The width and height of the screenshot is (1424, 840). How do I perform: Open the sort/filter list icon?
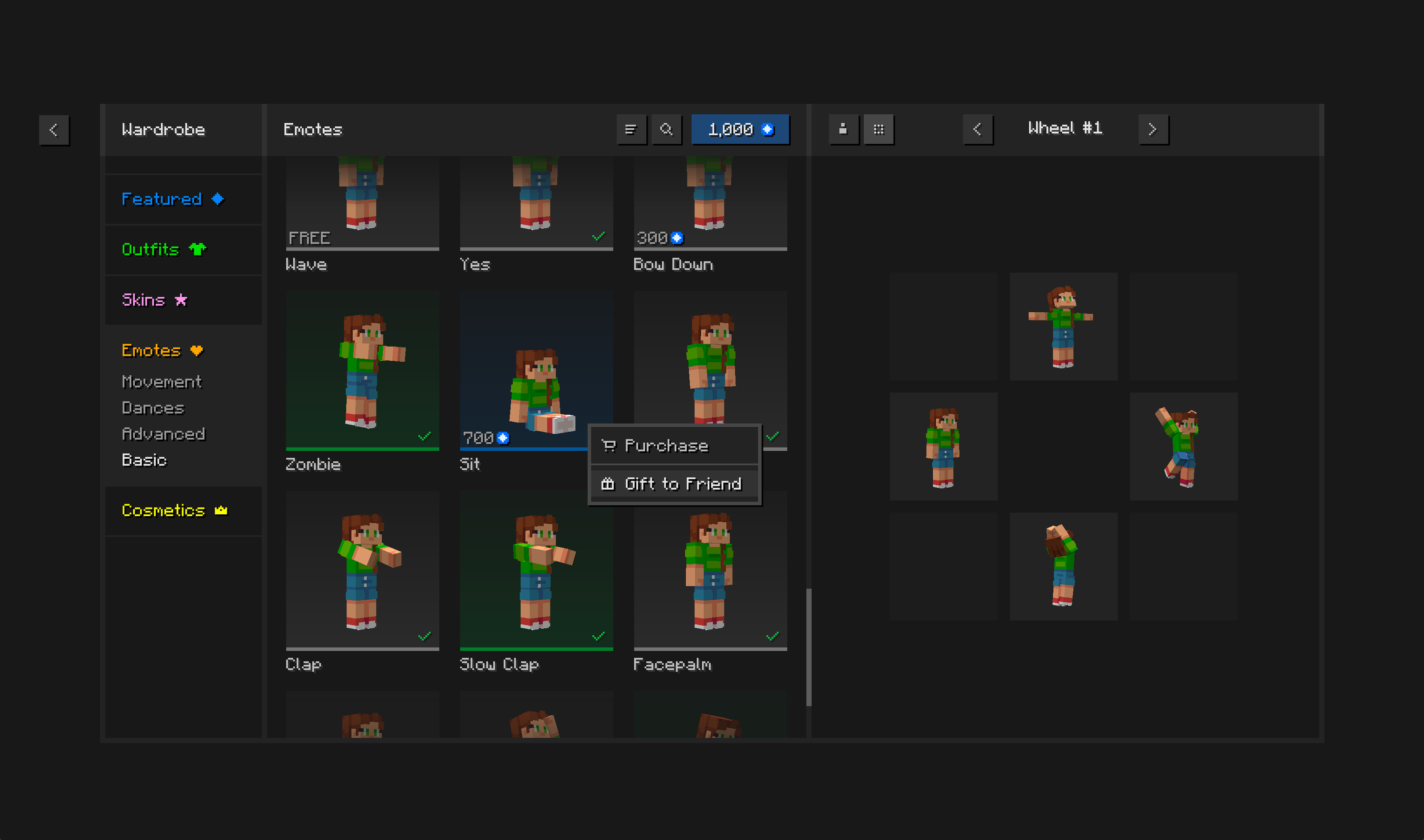point(631,129)
